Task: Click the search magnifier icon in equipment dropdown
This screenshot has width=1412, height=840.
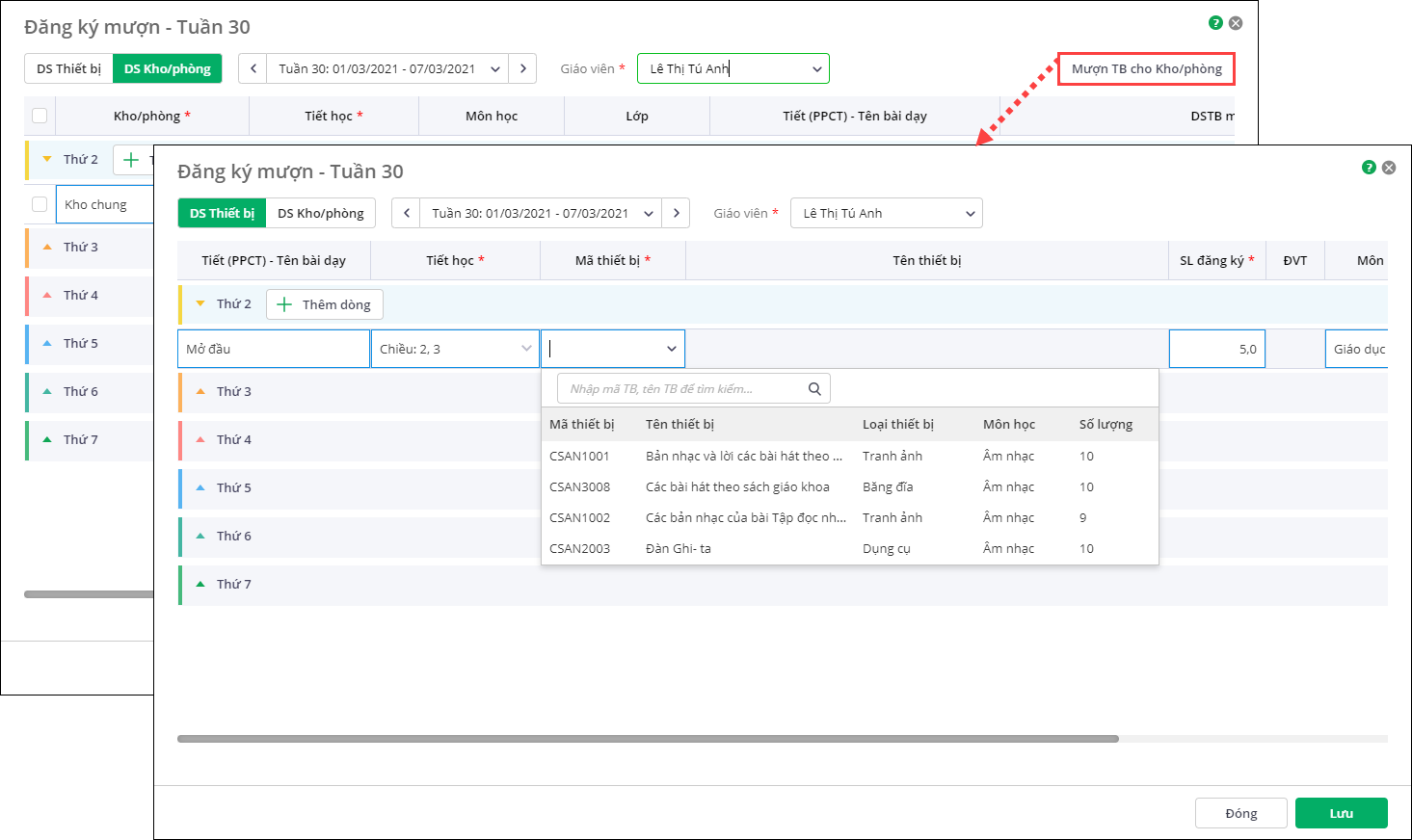Action: (814, 389)
